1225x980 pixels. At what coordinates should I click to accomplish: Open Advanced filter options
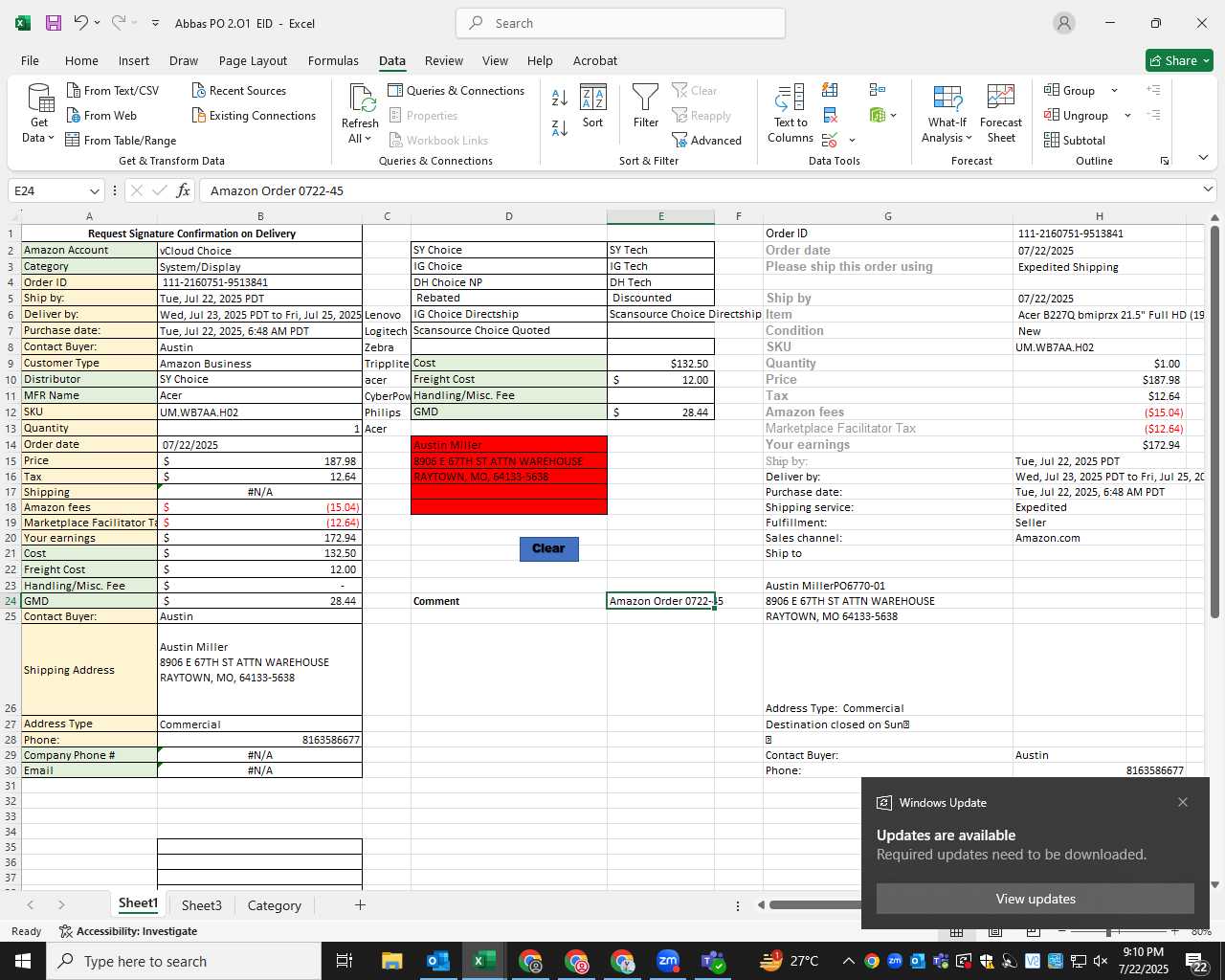pos(707,140)
